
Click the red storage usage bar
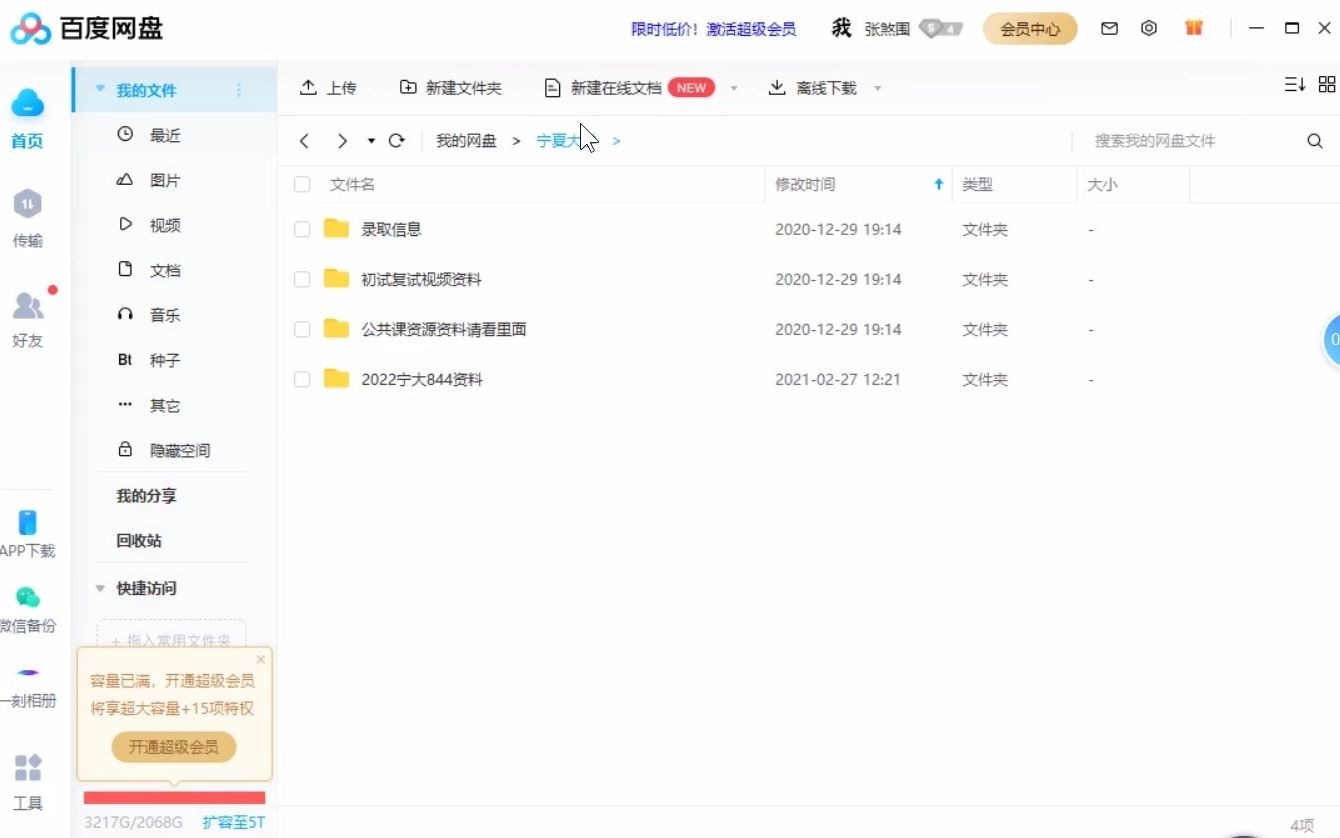[x=175, y=798]
